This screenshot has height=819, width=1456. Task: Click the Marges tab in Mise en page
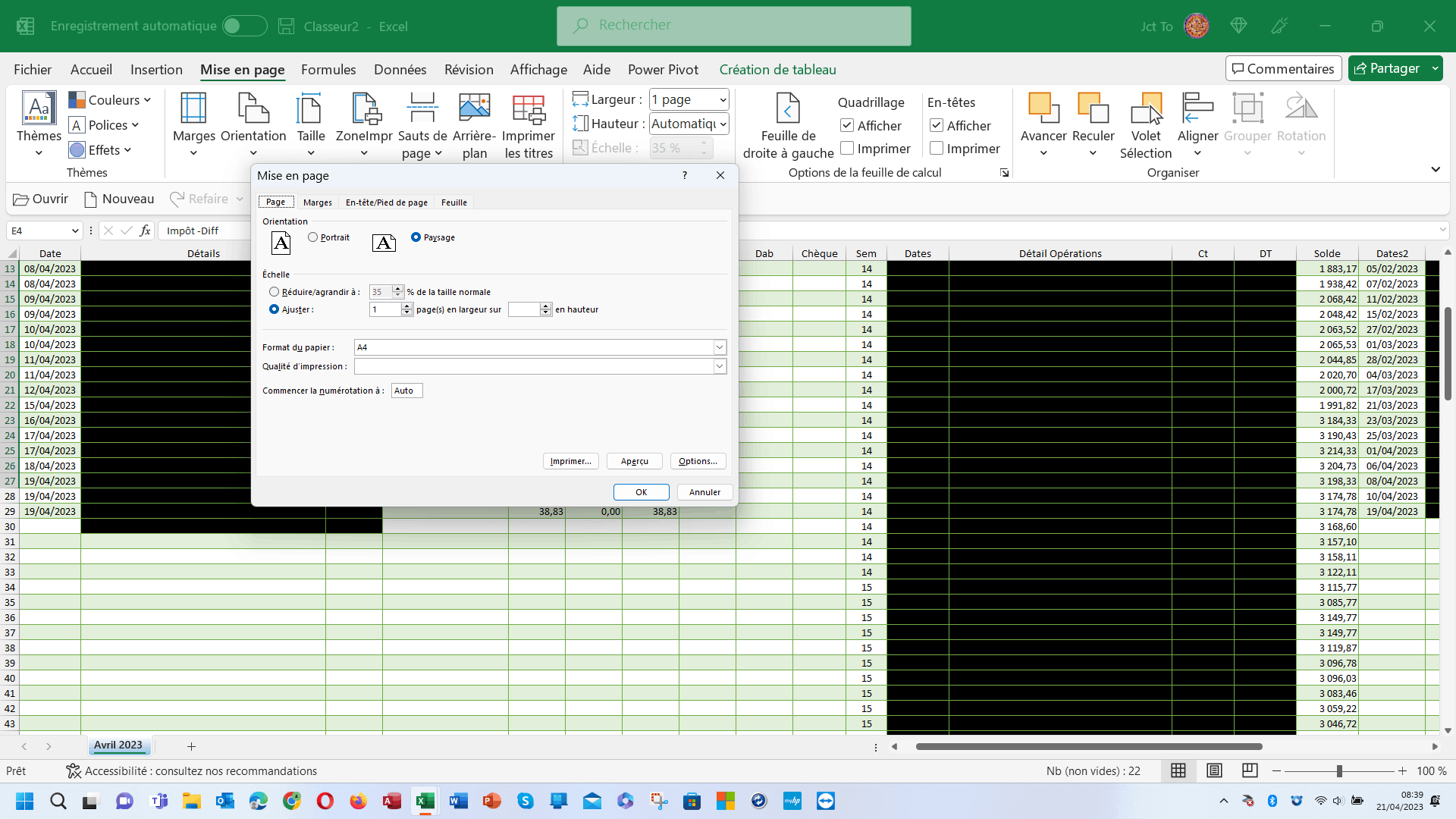[317, 202]
